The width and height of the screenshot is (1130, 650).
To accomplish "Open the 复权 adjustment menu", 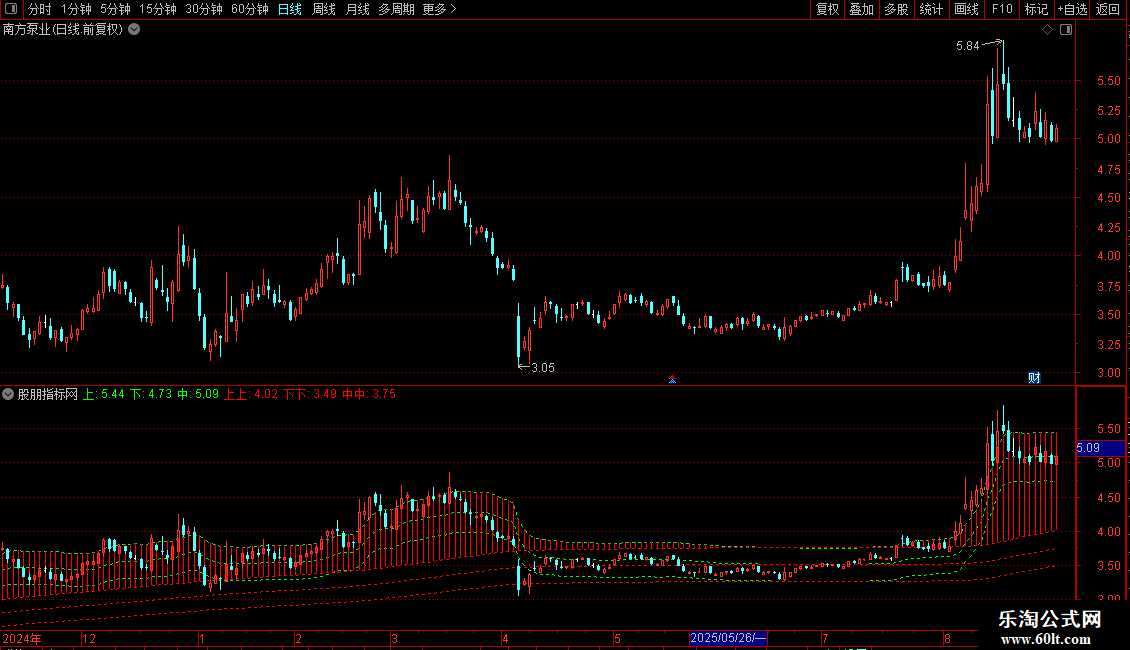I will (827, 9).
